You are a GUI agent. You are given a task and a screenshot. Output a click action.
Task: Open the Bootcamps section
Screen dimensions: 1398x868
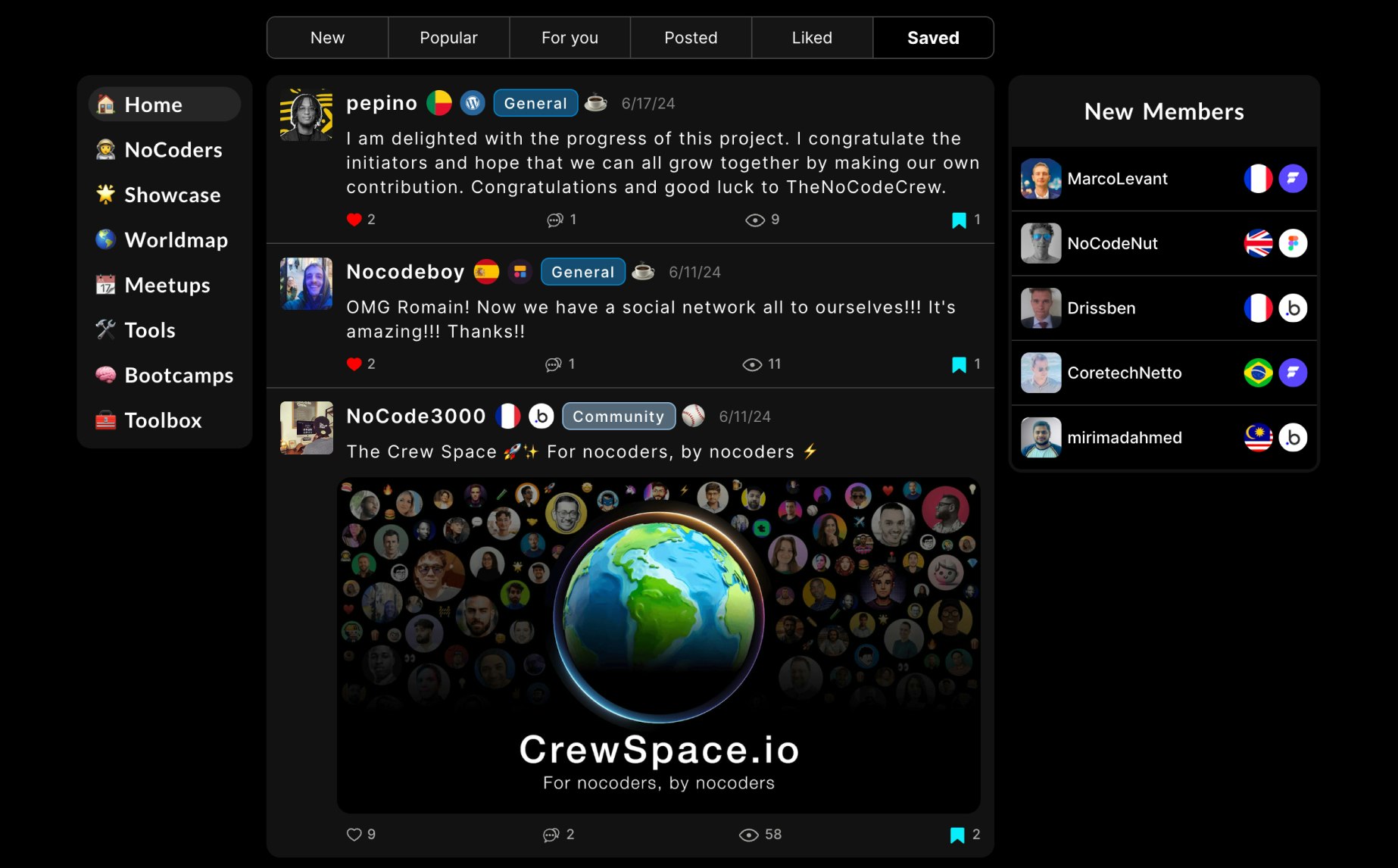coord(164,375)
